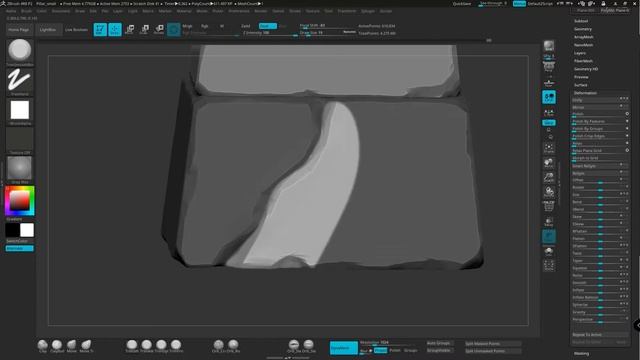
Task: Activate Edit mode button in top shelf
Action: [100, 29]
